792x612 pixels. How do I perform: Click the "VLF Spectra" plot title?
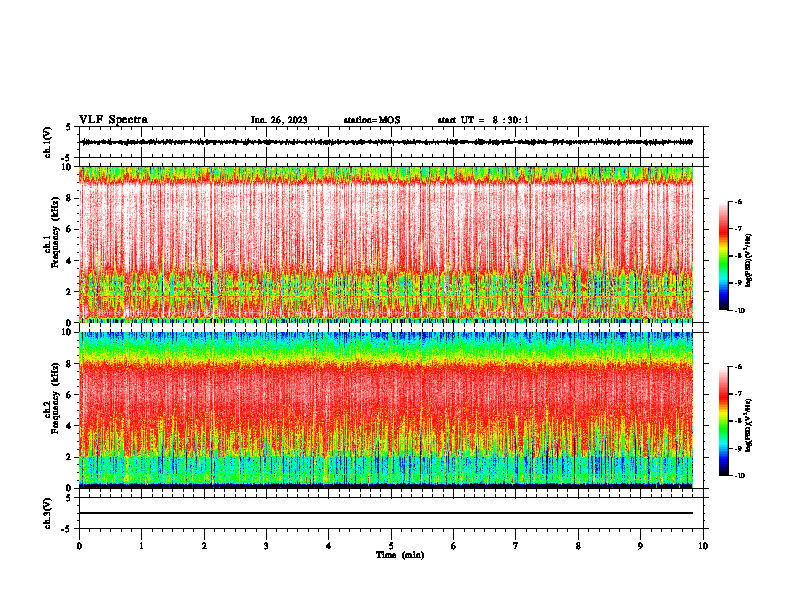(x=113, y=120)
